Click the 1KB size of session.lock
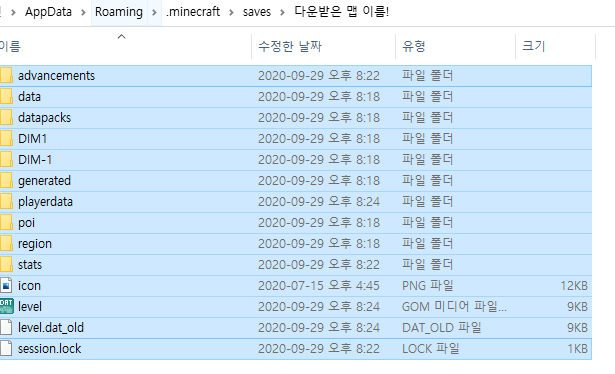Image resolution: width=615 pixels, height=374 pixels. point(577,349)
